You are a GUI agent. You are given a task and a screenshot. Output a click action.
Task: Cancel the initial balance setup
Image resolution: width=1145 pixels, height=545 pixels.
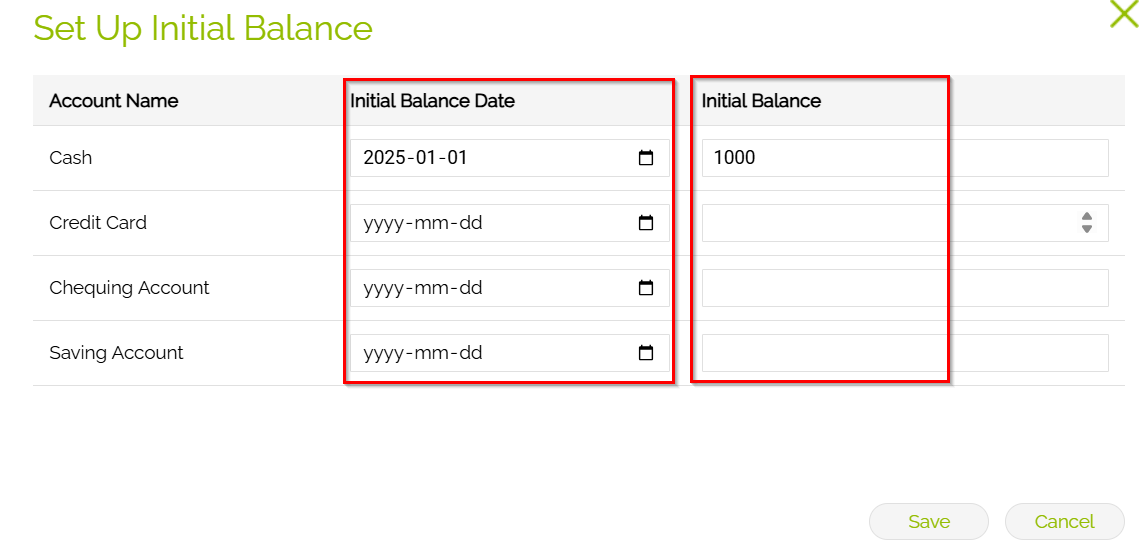pyautogui.click(x=1064, y=521)
